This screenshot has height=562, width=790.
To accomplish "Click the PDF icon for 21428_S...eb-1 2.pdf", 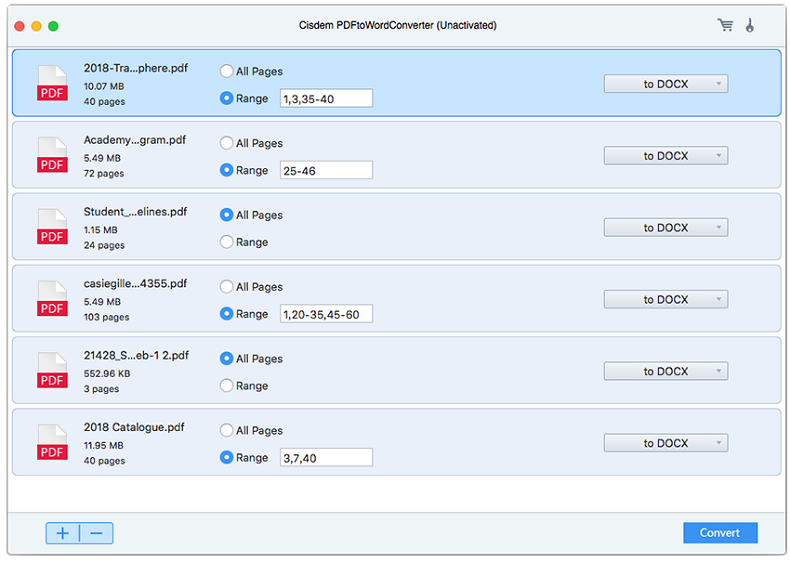I will point(52,370).
